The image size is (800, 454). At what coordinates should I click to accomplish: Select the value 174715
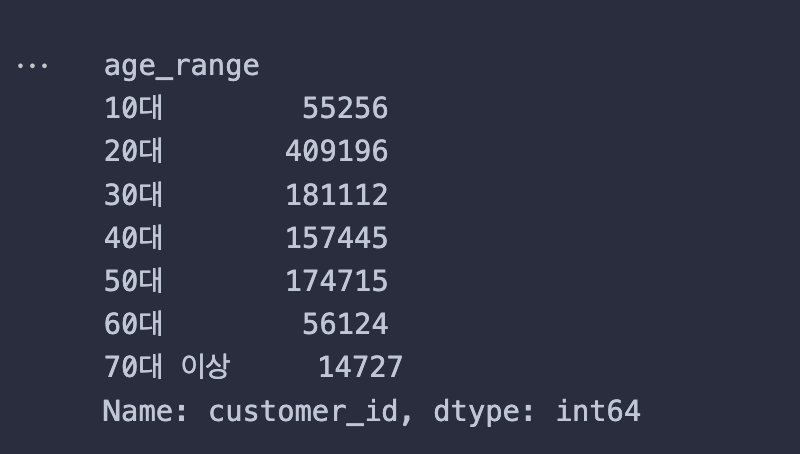coord(337,281)
